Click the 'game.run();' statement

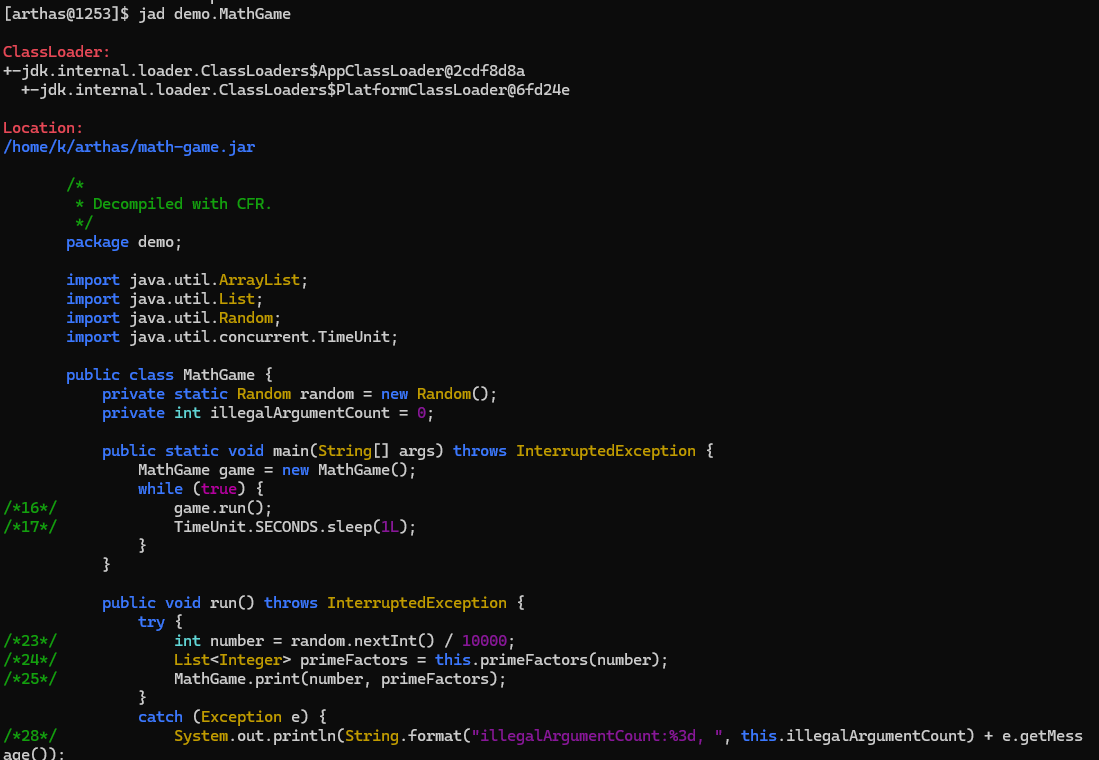223,508
